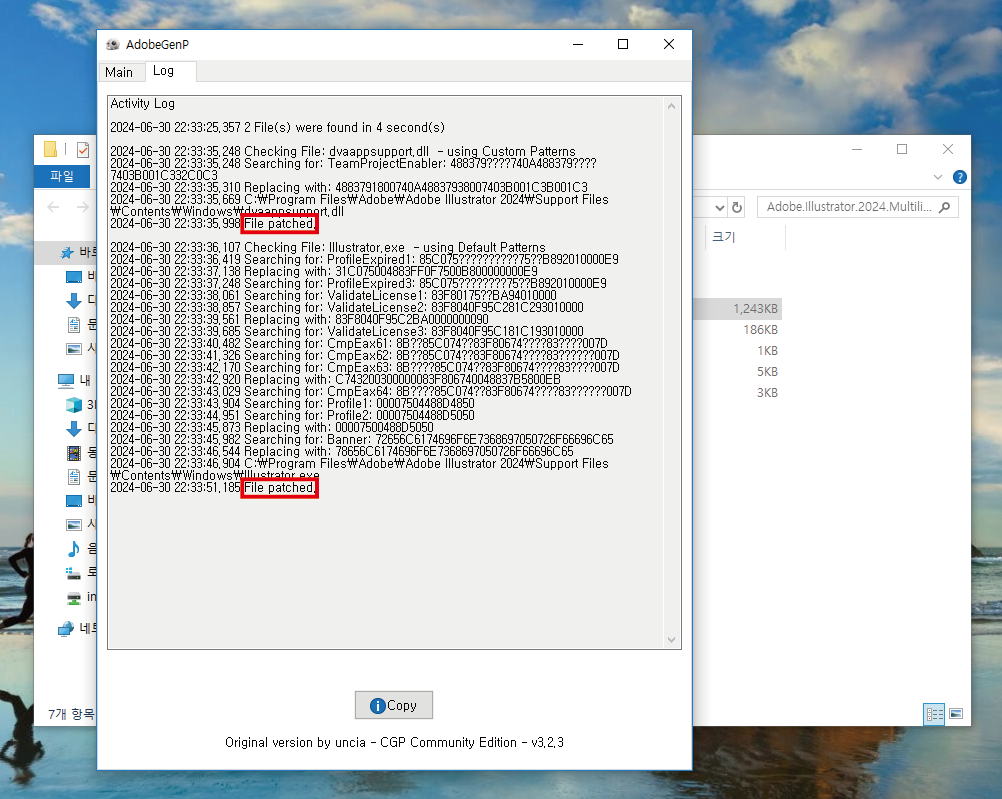
Task: Click the properties checkmark icon in Explorer's title bar
Action: click(x=83, y=150)
